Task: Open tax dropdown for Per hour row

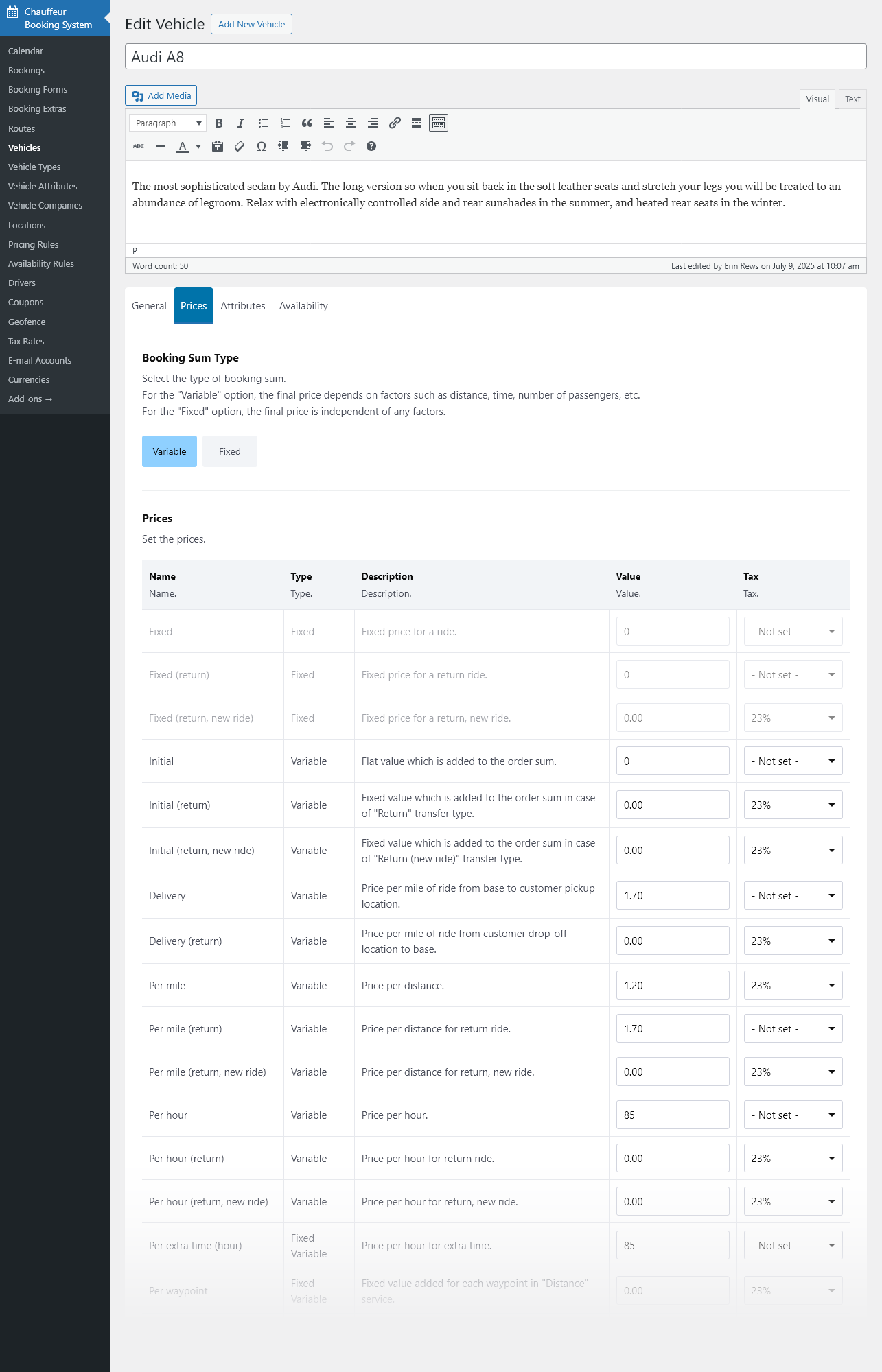Action: 793,1115
